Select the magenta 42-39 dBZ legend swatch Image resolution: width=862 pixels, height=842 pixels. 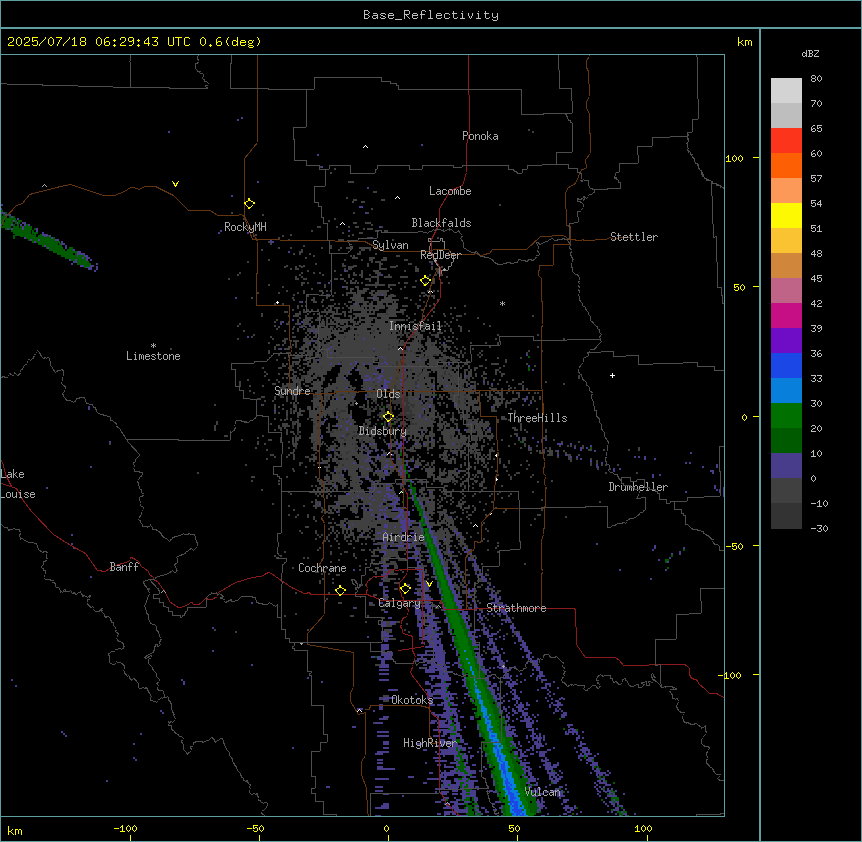click(786, 315)
